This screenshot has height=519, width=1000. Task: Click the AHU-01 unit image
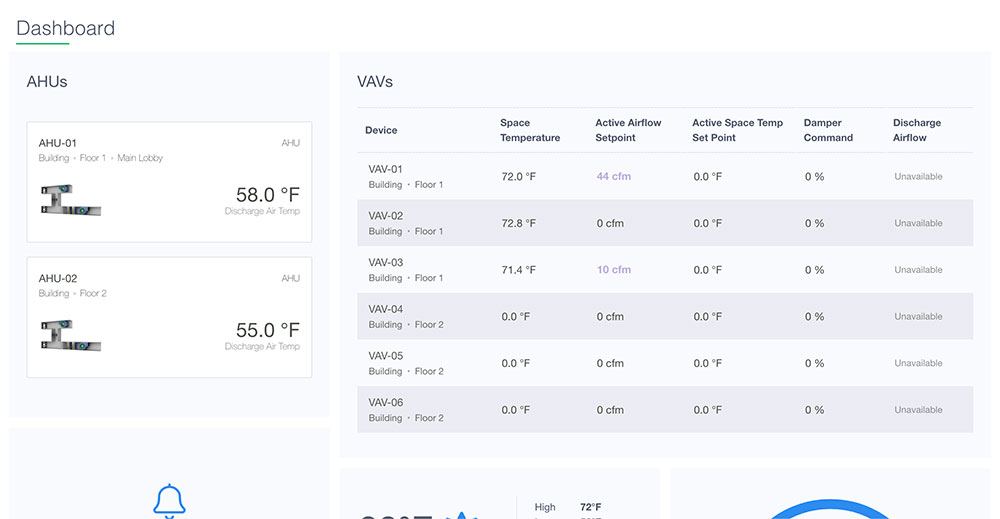pyautogui.click(x=71, y=200)
